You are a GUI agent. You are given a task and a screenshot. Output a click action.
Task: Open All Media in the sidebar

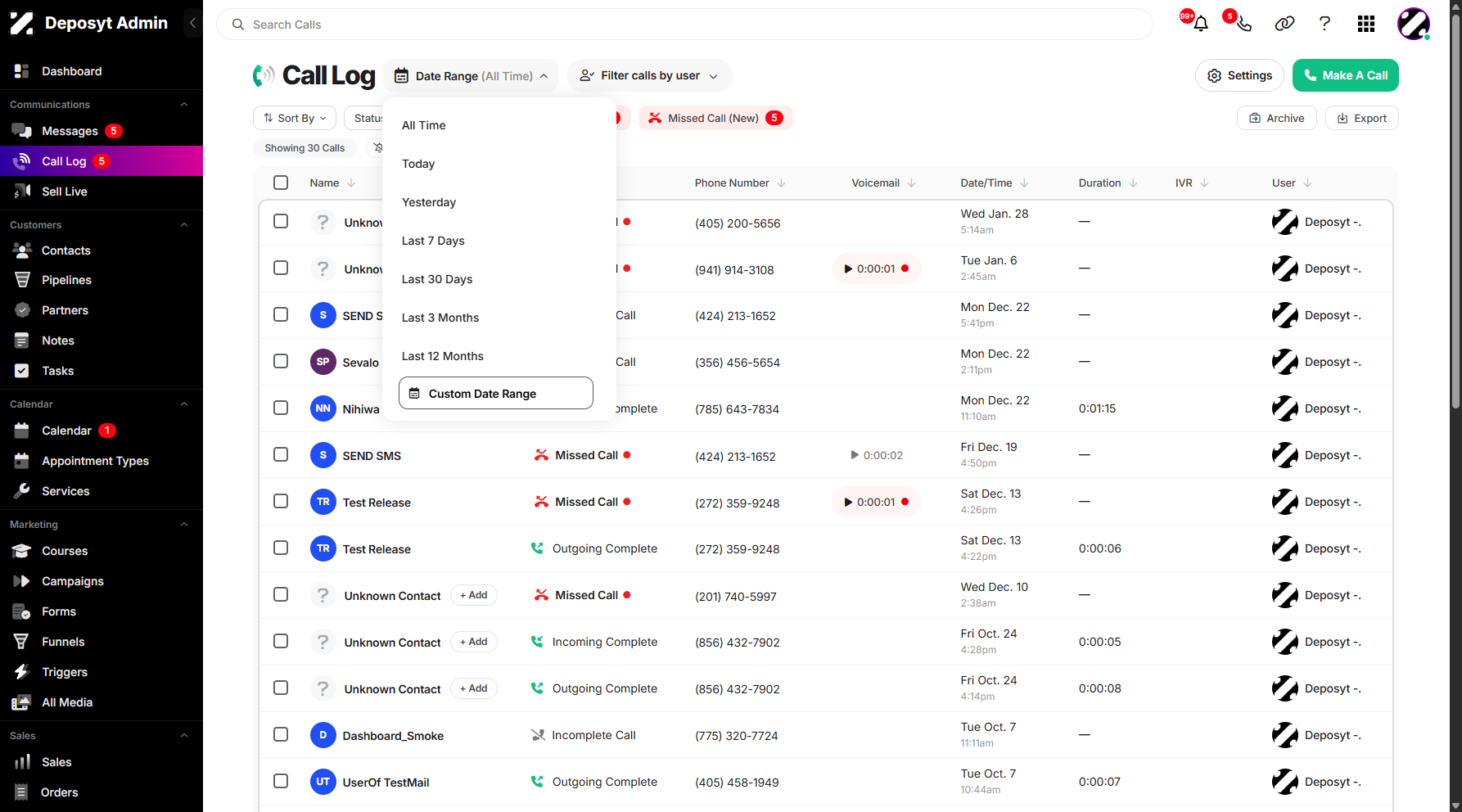pos(67,702)
